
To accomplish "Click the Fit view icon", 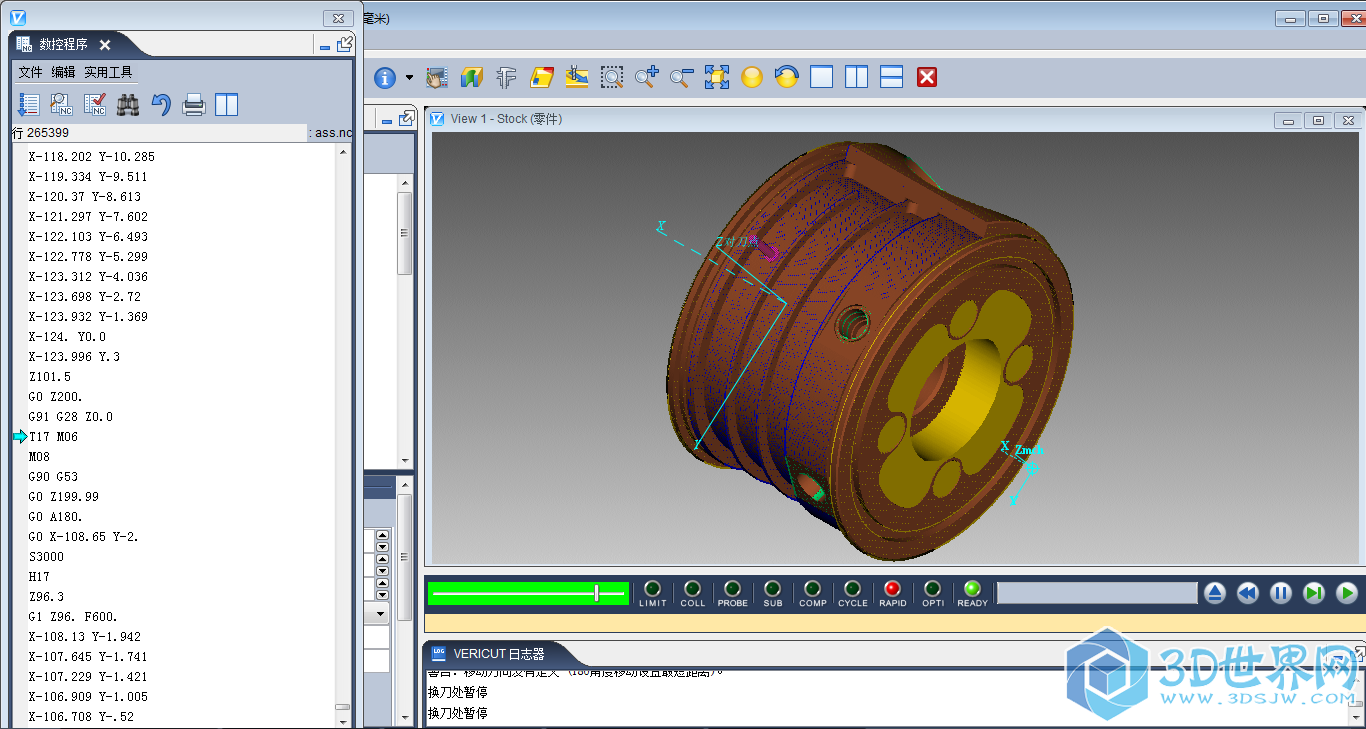I will 717,77.
